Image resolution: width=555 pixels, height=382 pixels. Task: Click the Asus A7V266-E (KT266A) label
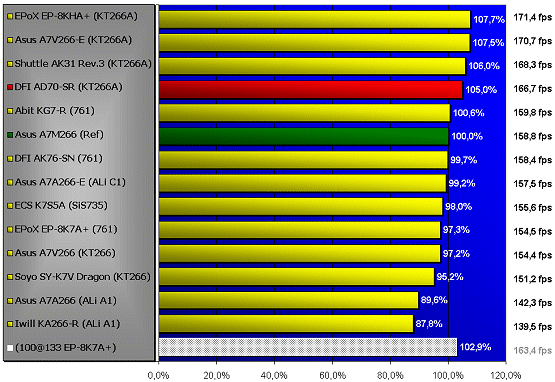tap(73, 40)
